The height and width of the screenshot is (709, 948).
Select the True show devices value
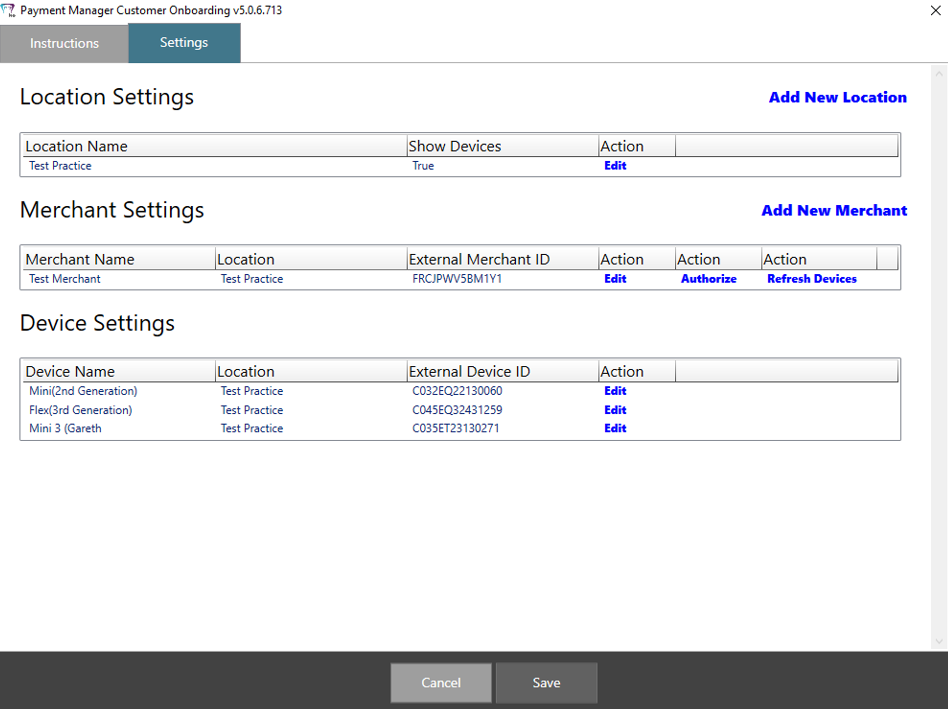pyautogui.click(x=423, y=166)
